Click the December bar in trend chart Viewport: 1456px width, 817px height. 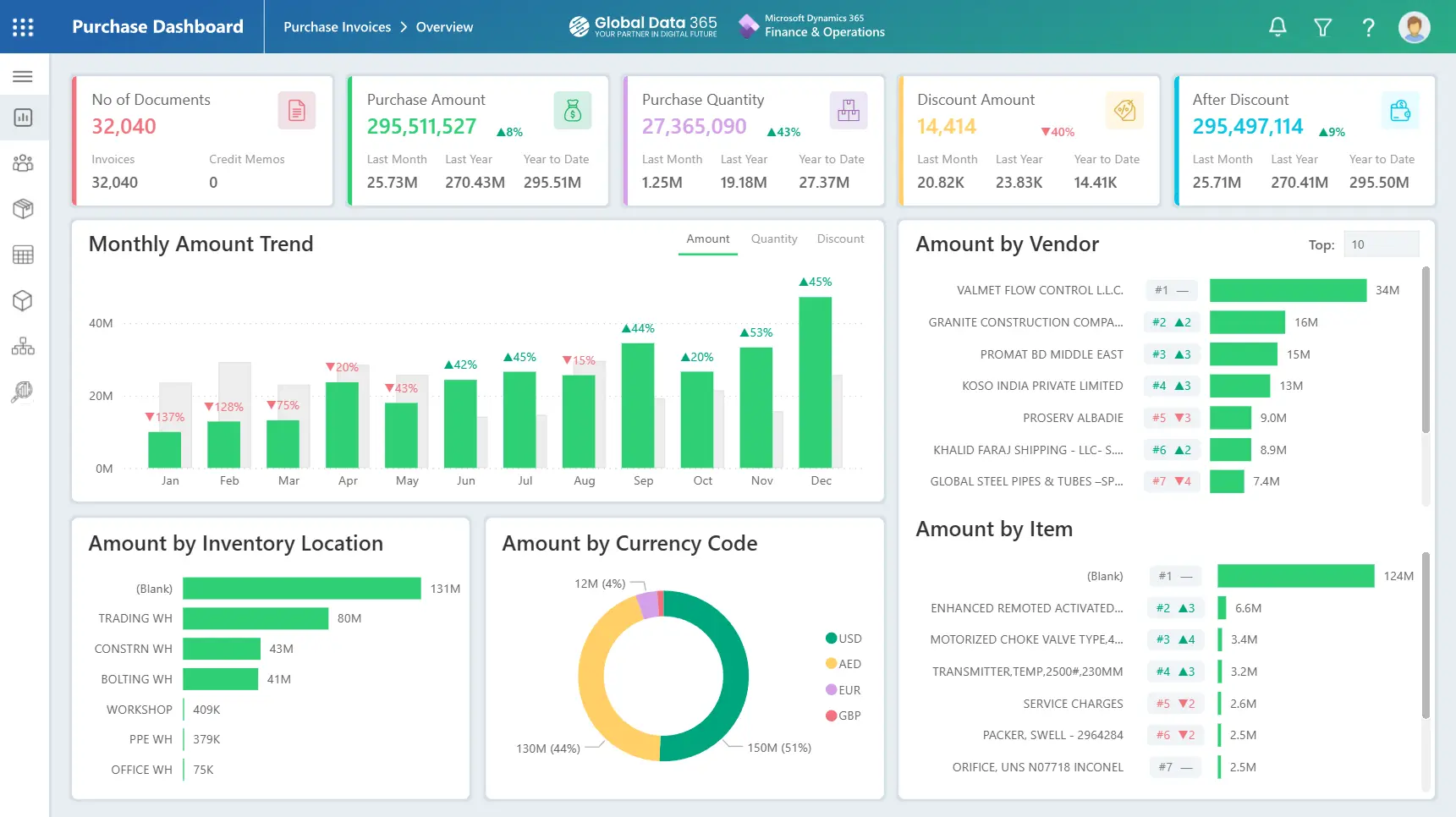click(815, 382)
